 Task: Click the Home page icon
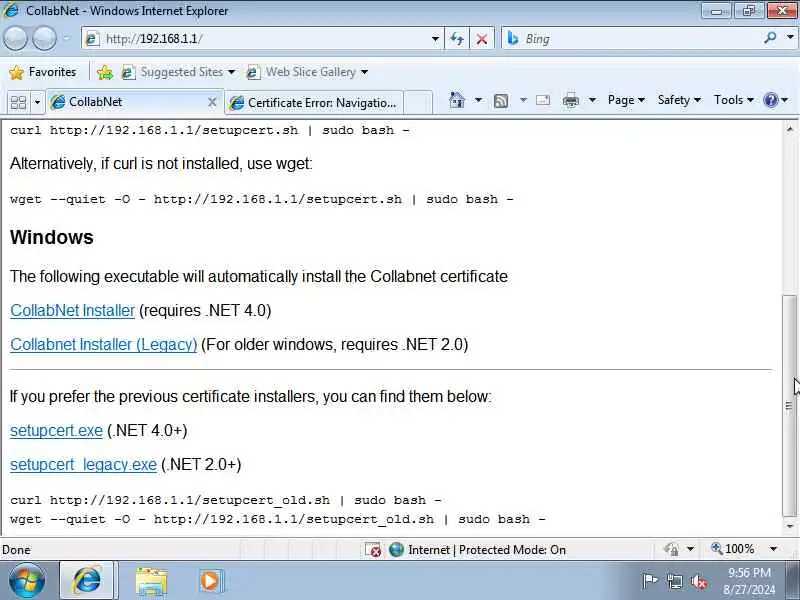457,100
